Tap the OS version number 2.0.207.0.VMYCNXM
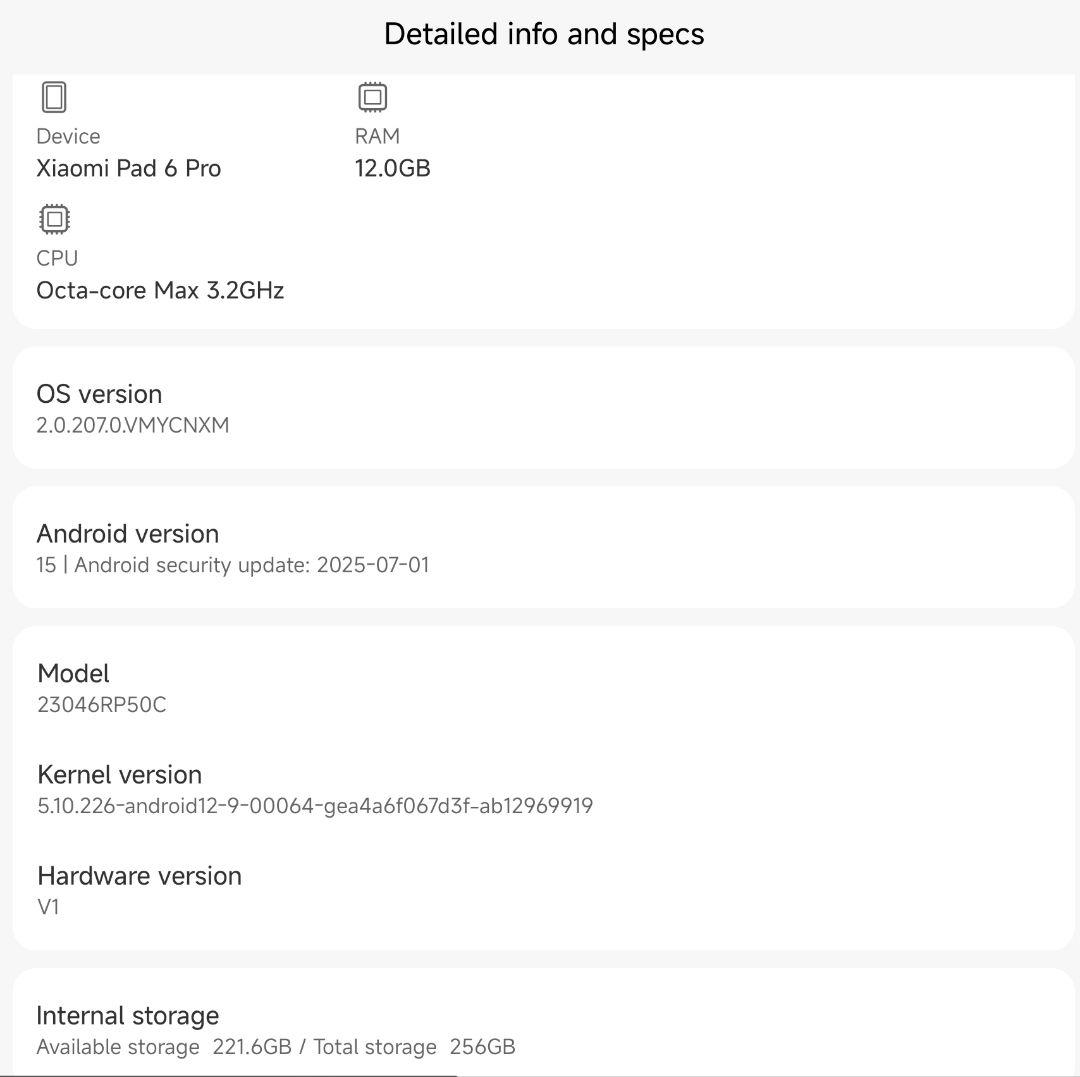Image resolution: width=1080 pixels, height=1077 pixels. coord(132,425)
